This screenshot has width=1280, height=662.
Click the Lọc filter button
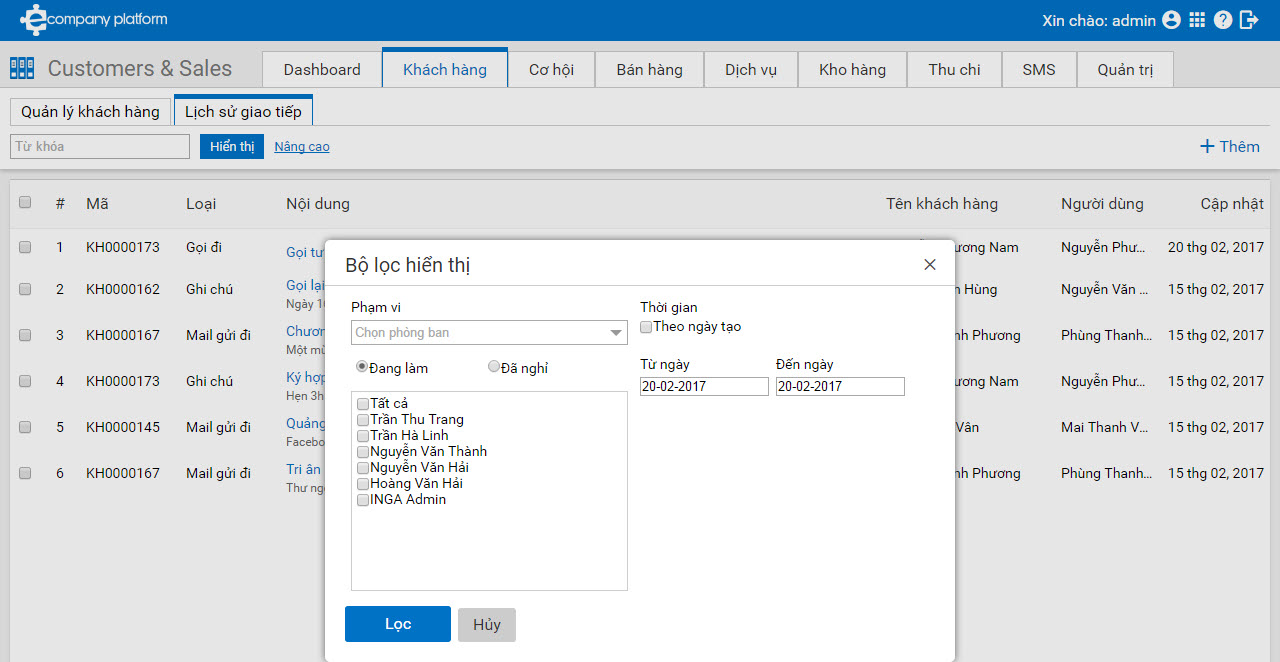(x=398, y=624)
